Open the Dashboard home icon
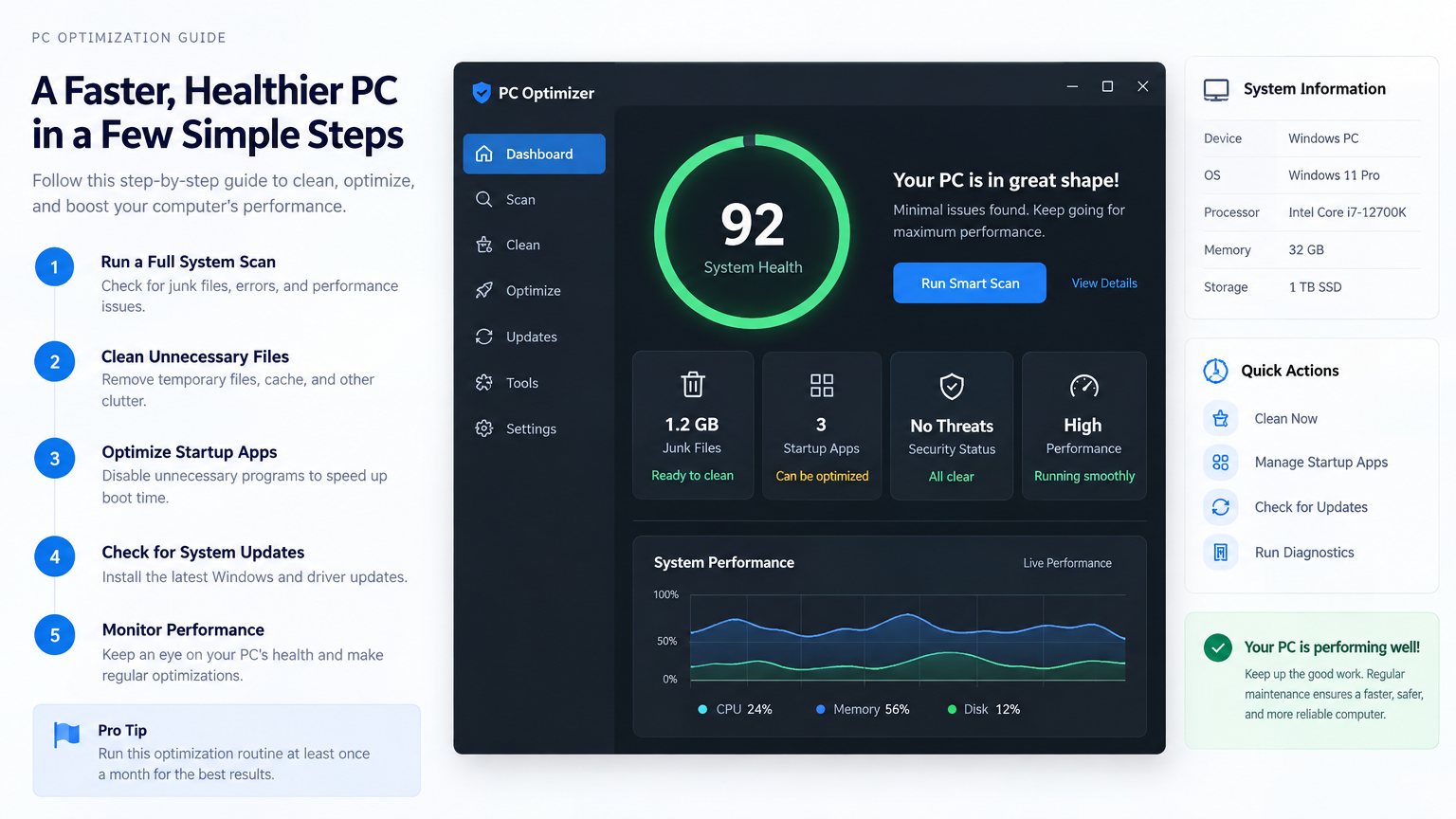Viewport: 1456px width, 819px height. pos(484,154)
